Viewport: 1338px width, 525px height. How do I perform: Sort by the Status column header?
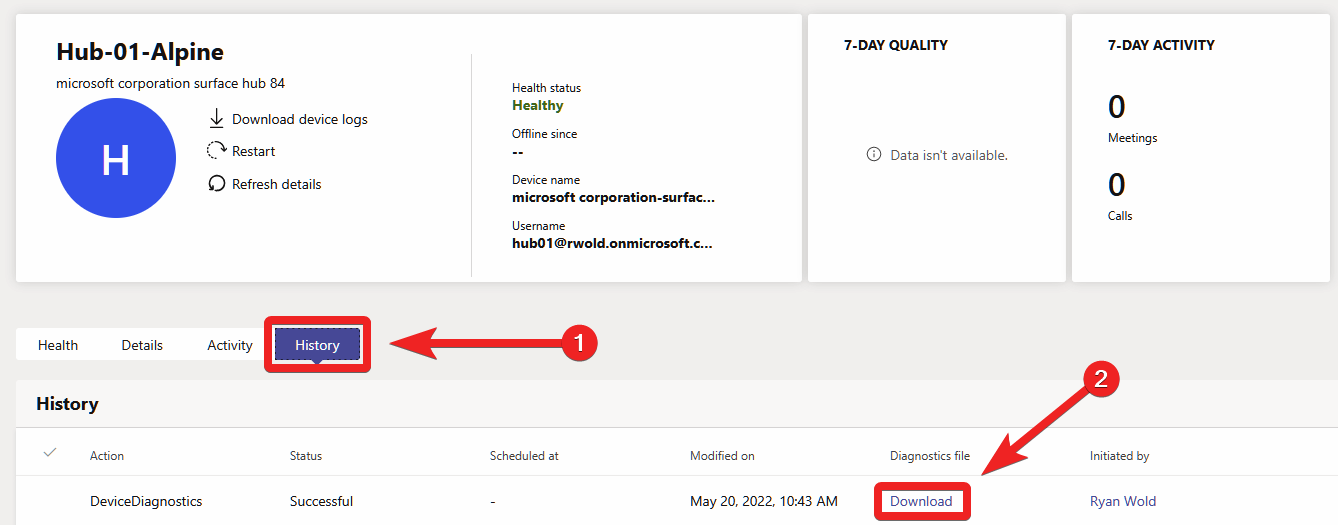pos(306,456)
